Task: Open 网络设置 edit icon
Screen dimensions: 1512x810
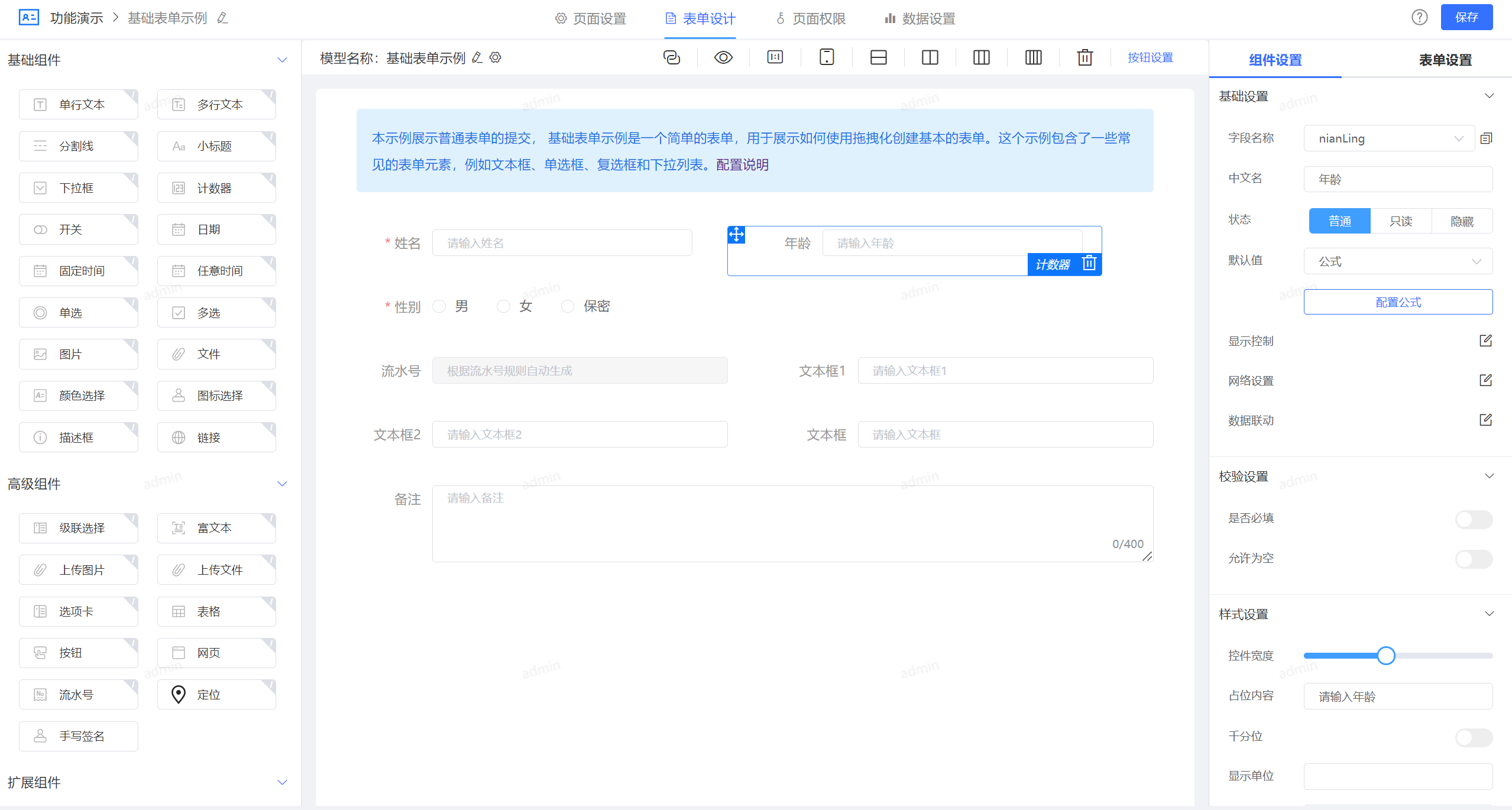Action: pyautogui.click(x=1485, y=380)
